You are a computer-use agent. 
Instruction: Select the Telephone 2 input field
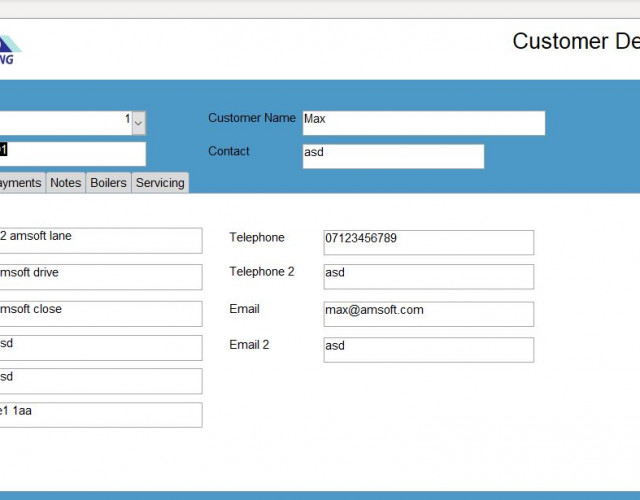(428, 276)
